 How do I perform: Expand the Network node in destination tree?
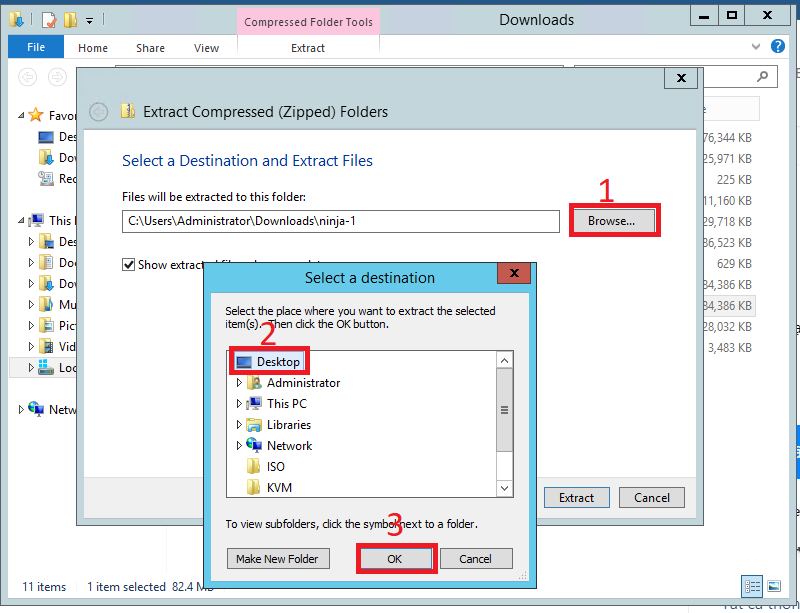239,446
